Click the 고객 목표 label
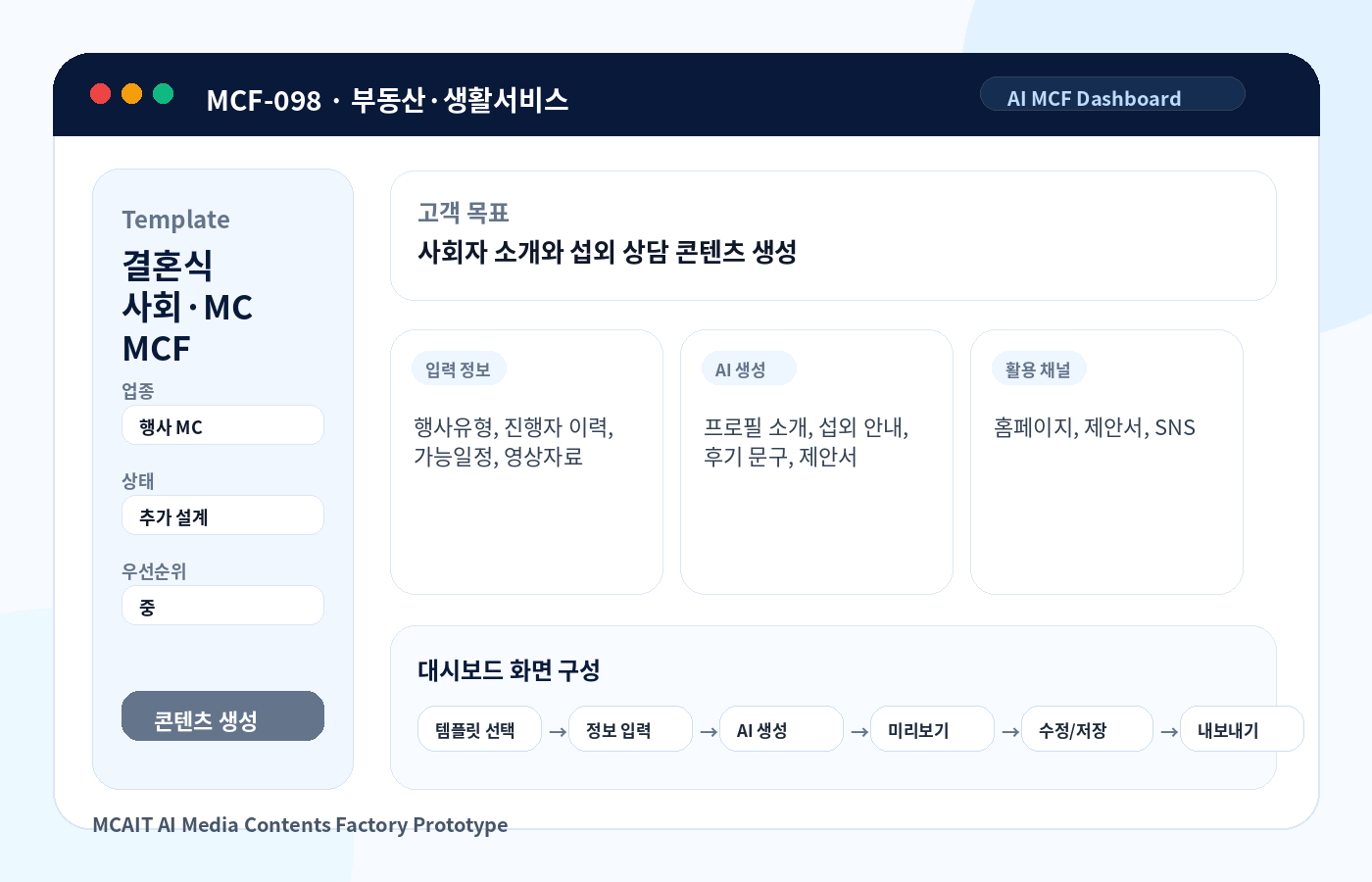 463,212
